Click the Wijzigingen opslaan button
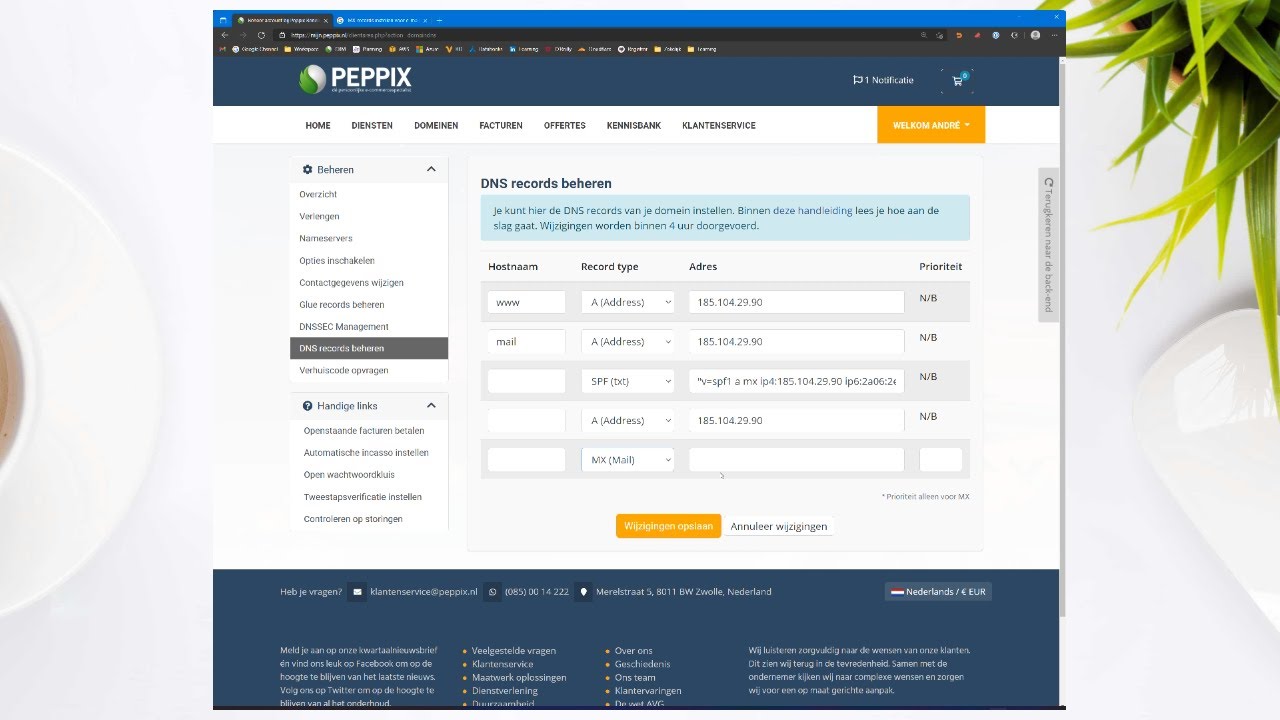Viewport: 1280px width, 720px height. click(x=668, y=526)
